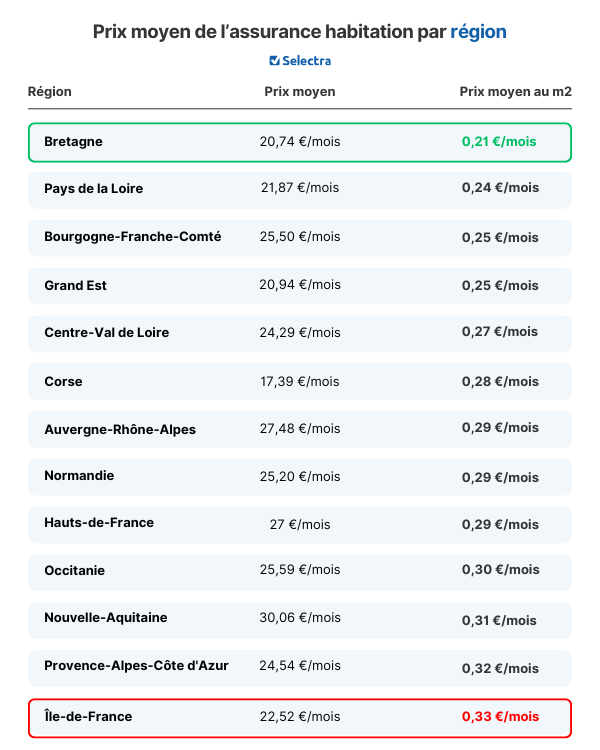
Task: Click Grand Est region name
Action: point(76,286)
